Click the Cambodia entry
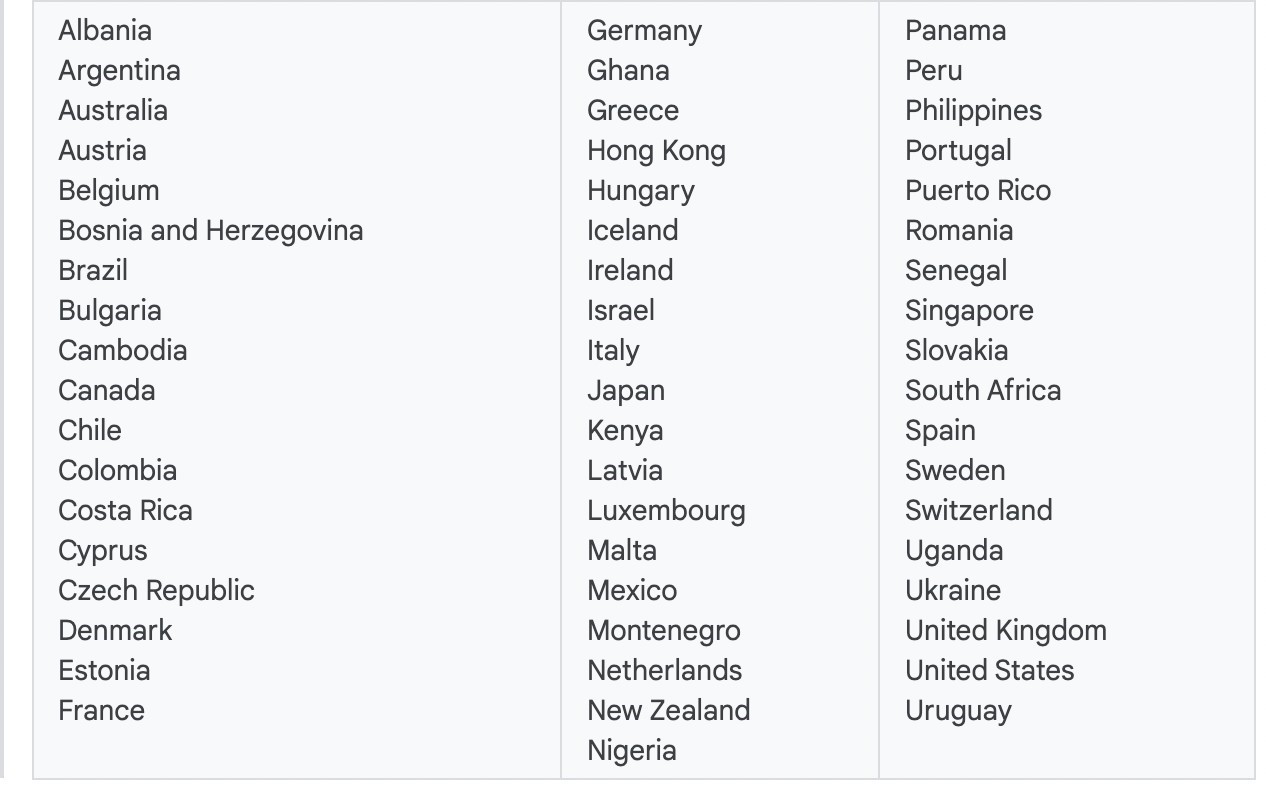This screenshot has width=1266, height=790. tap(122, 350)
